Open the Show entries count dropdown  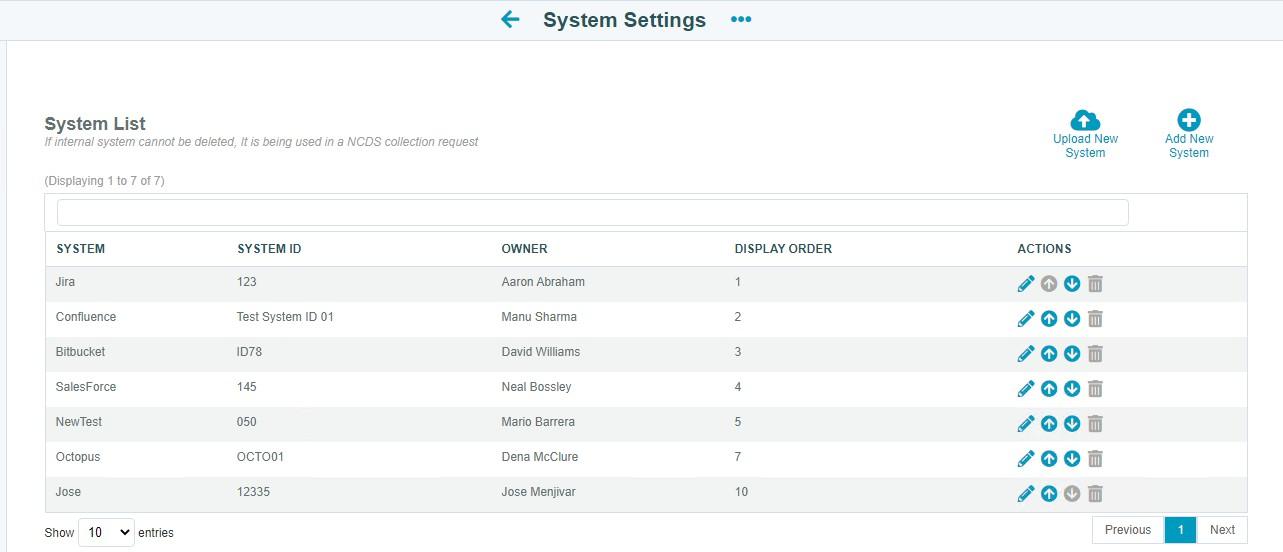click(x=106, y=532)
